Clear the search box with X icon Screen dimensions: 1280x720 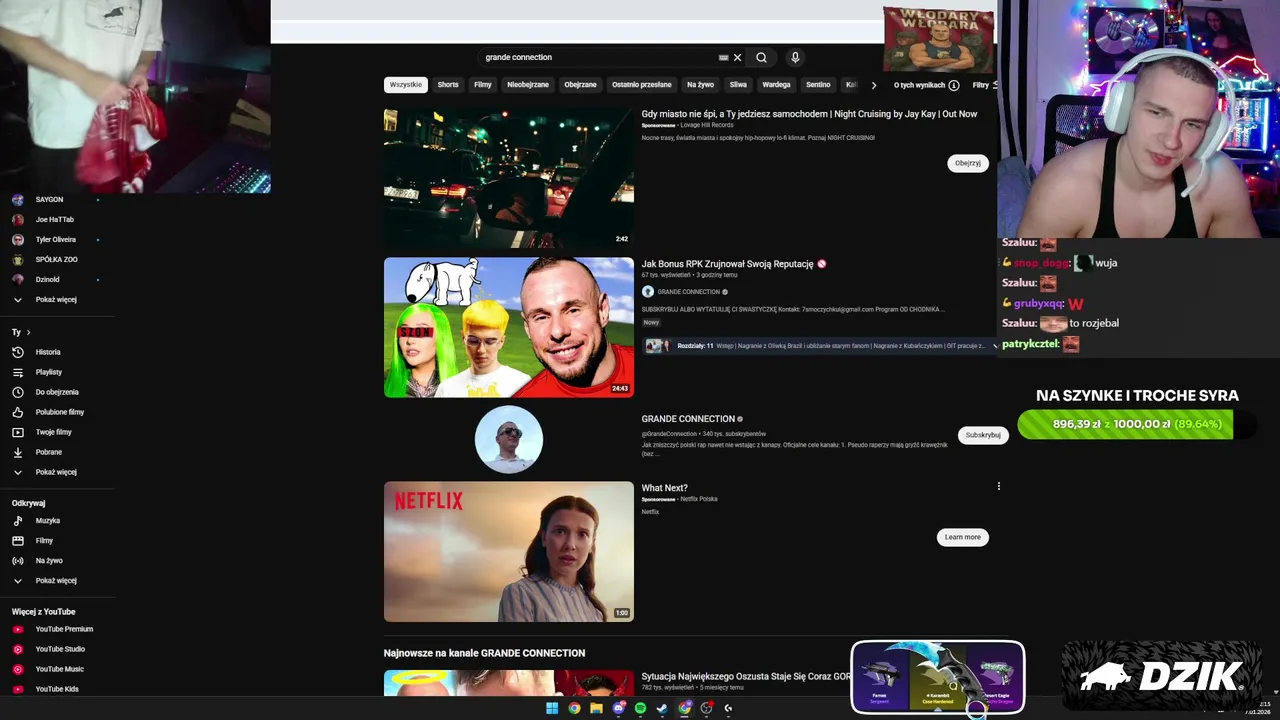pos(737,57)
